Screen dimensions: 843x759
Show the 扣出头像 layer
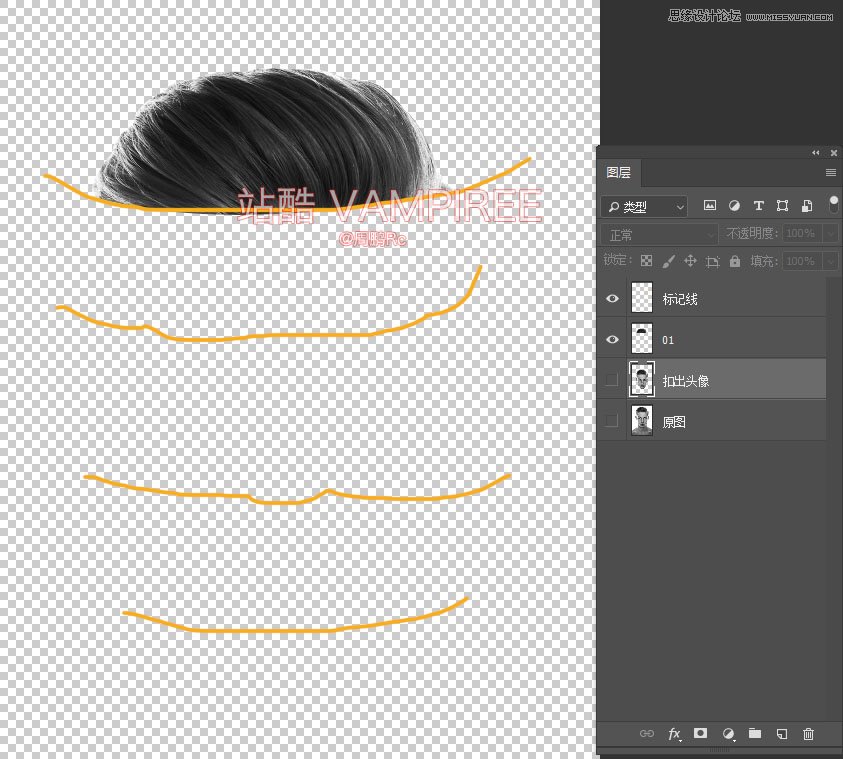612,381
